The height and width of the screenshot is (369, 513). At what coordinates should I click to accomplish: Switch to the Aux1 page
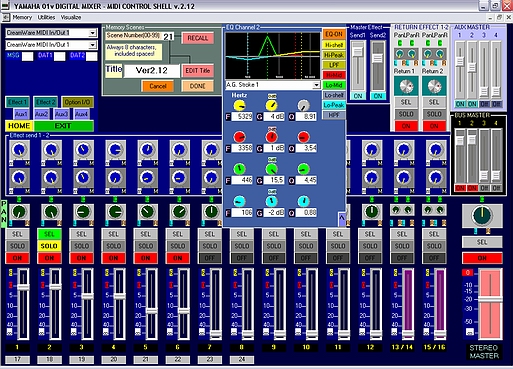click(x=21, y=114)
